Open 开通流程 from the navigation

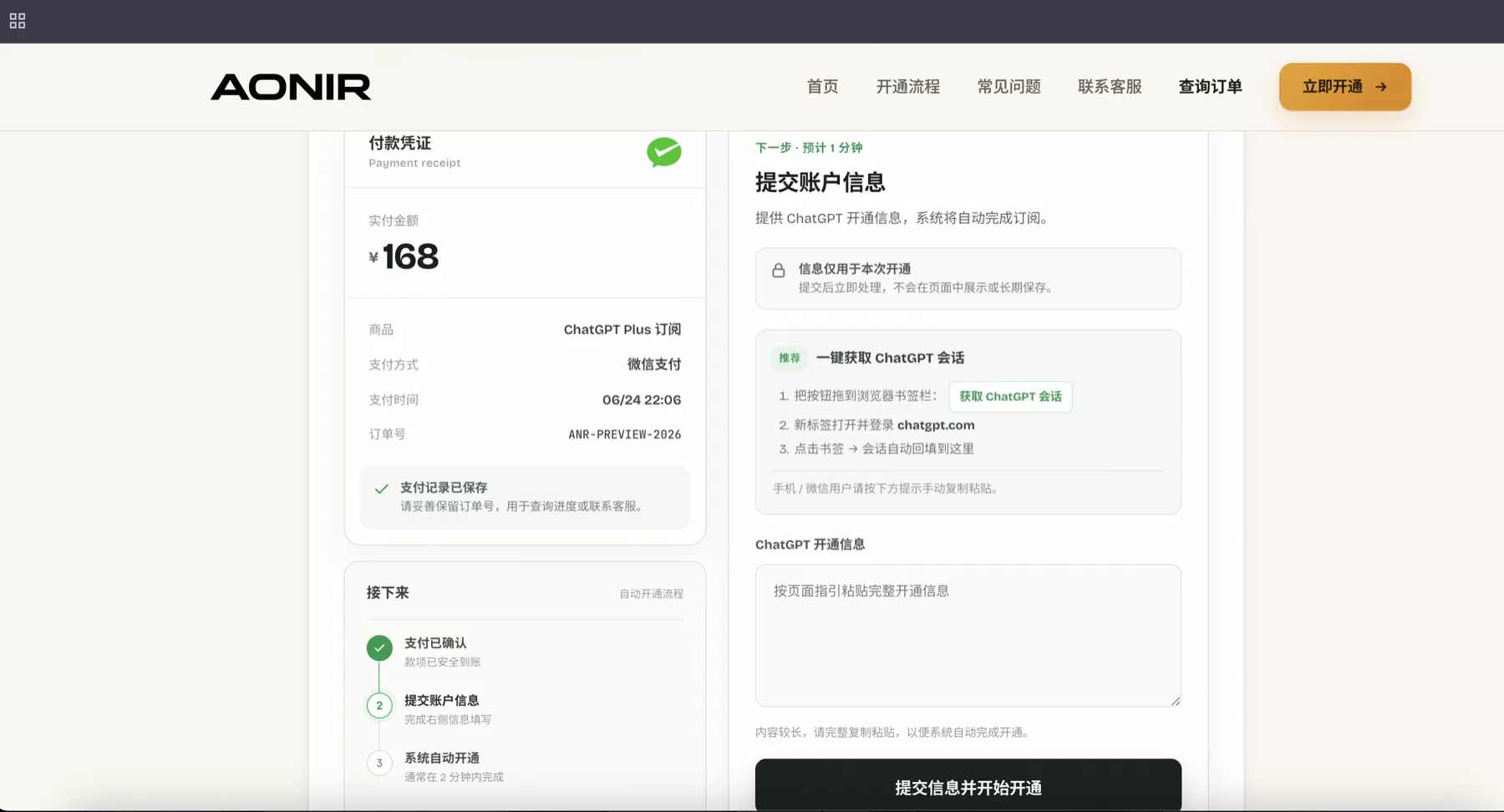click(x=908, y=87)
